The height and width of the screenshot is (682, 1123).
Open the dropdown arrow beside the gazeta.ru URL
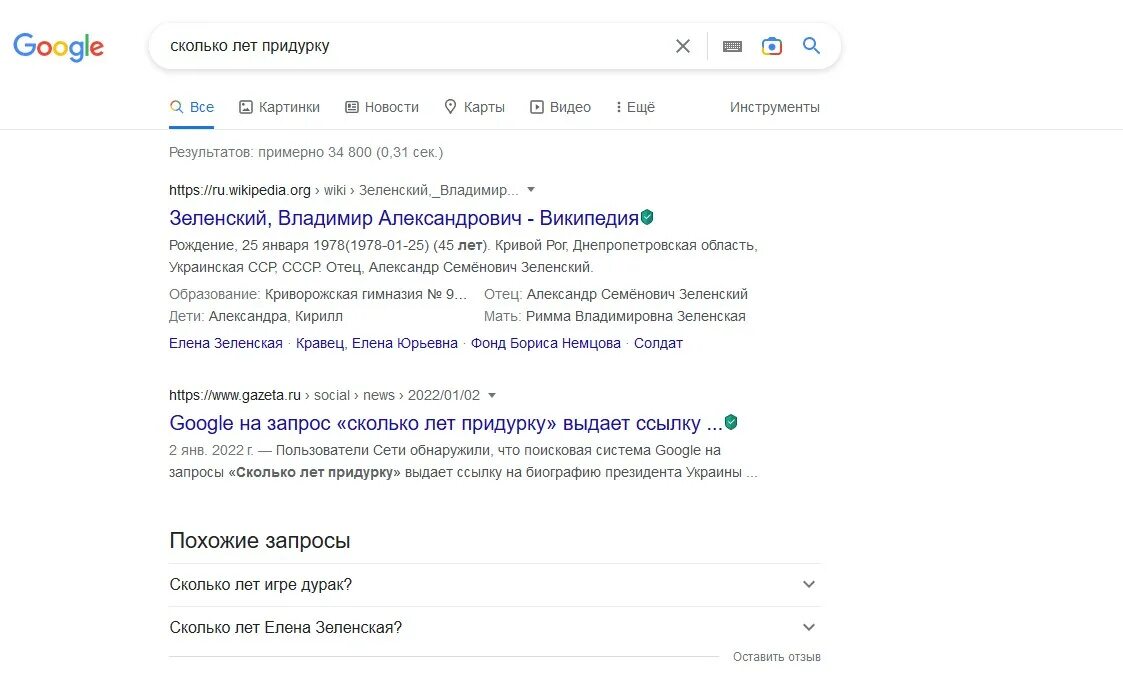point(492,395)
